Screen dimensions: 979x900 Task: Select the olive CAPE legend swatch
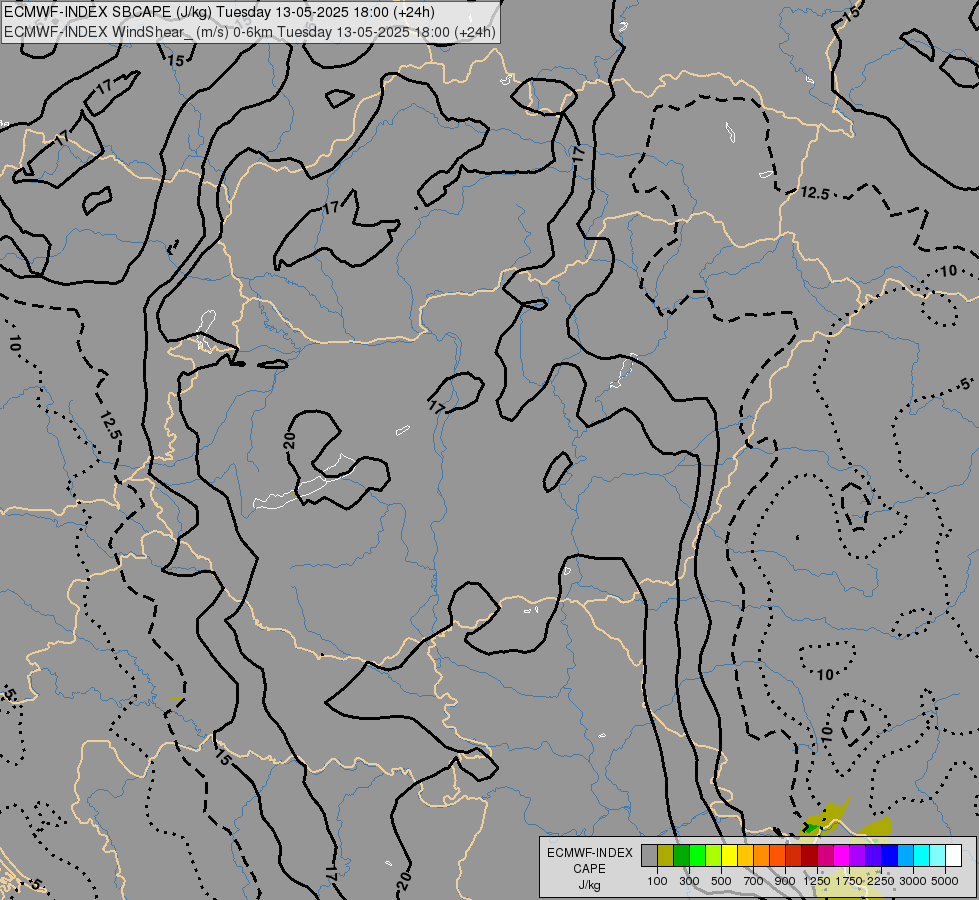(665, 856)
